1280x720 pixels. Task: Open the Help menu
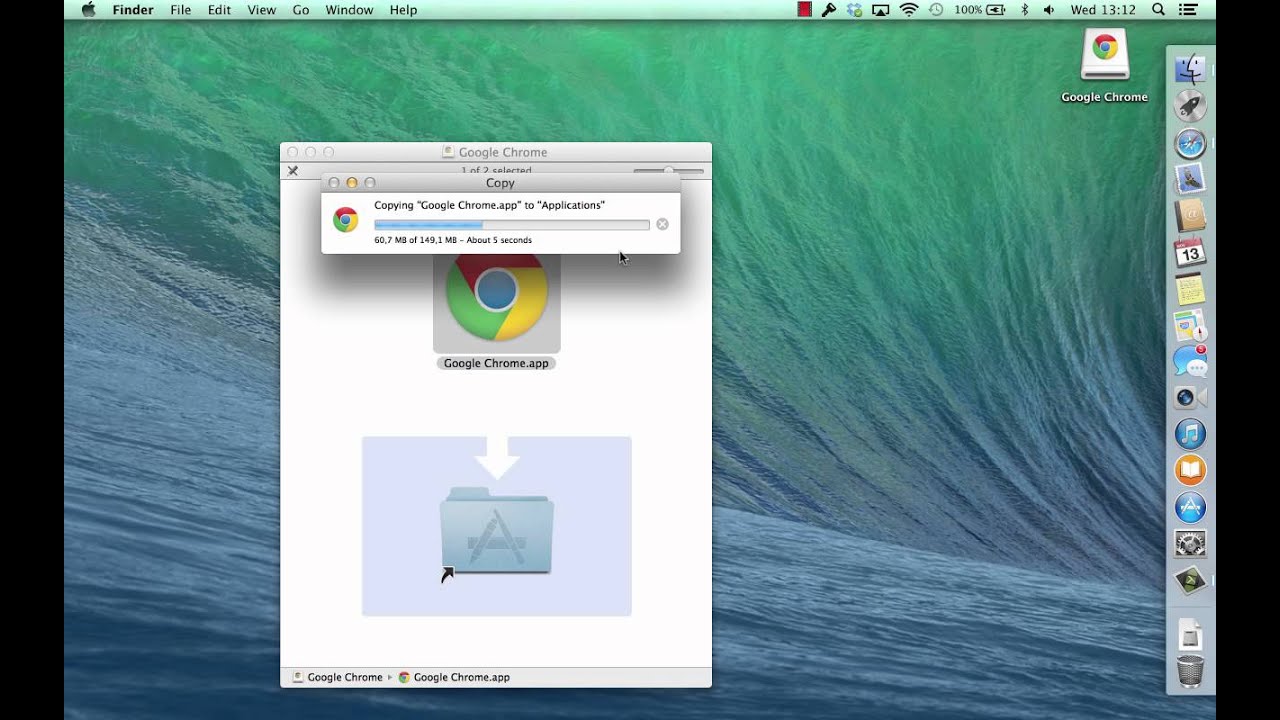(403, 10)
